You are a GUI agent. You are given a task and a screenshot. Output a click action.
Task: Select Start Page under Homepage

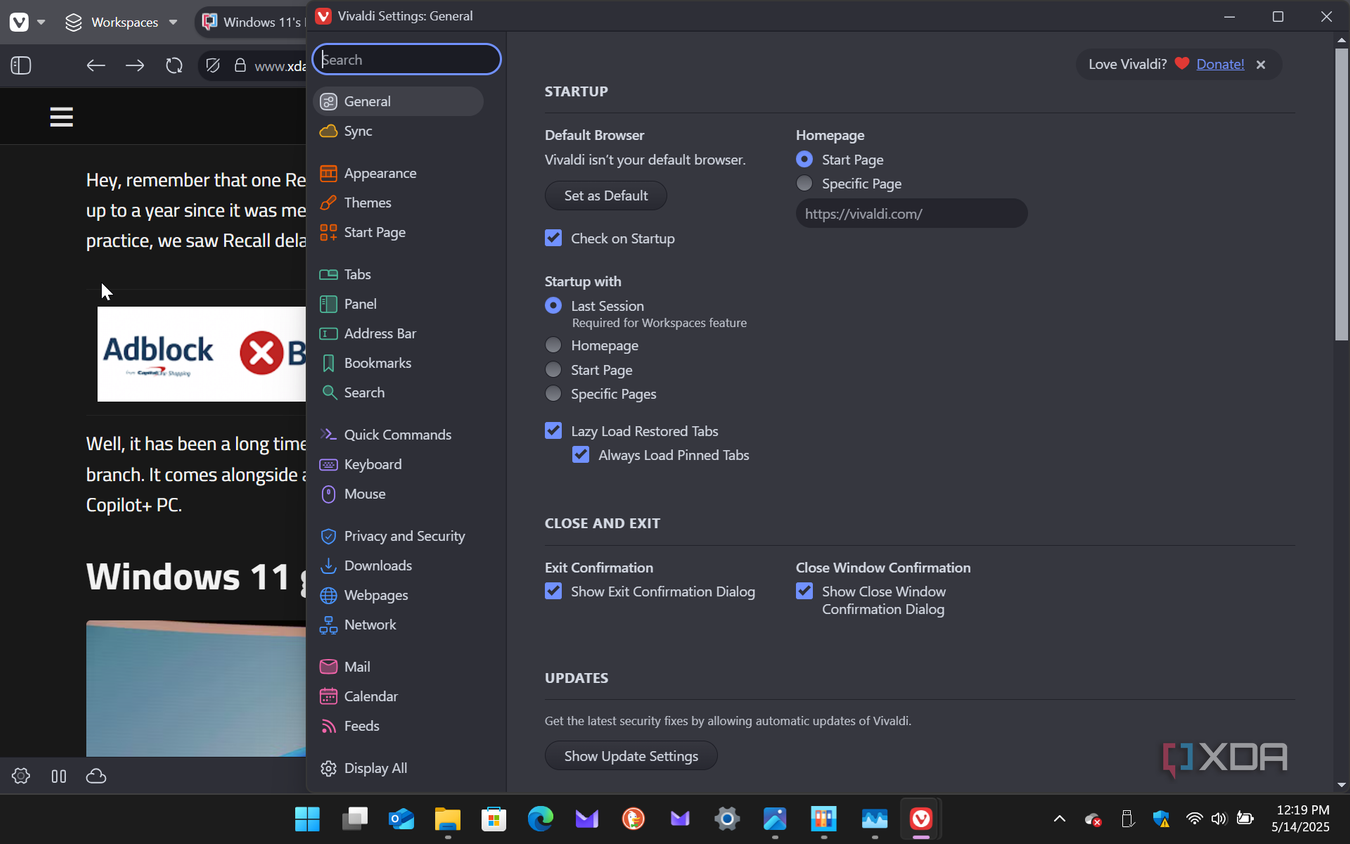pos(804,159)
